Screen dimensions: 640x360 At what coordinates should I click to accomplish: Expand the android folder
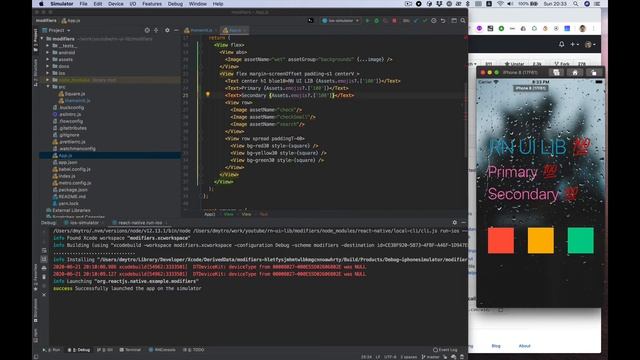[x=48, y=53]
